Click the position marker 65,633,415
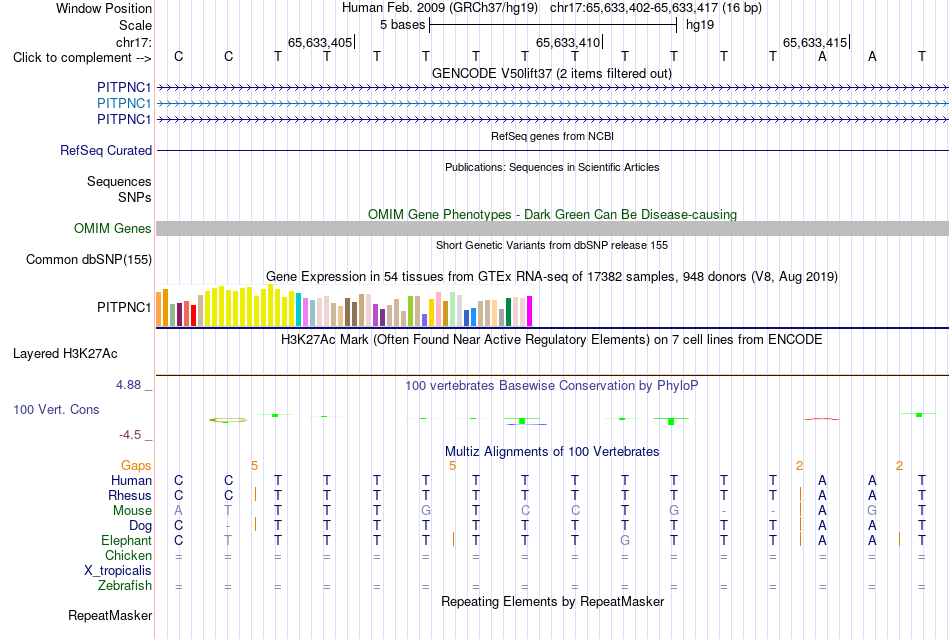This screenshot has height=639, width=950. pos(815,42)
